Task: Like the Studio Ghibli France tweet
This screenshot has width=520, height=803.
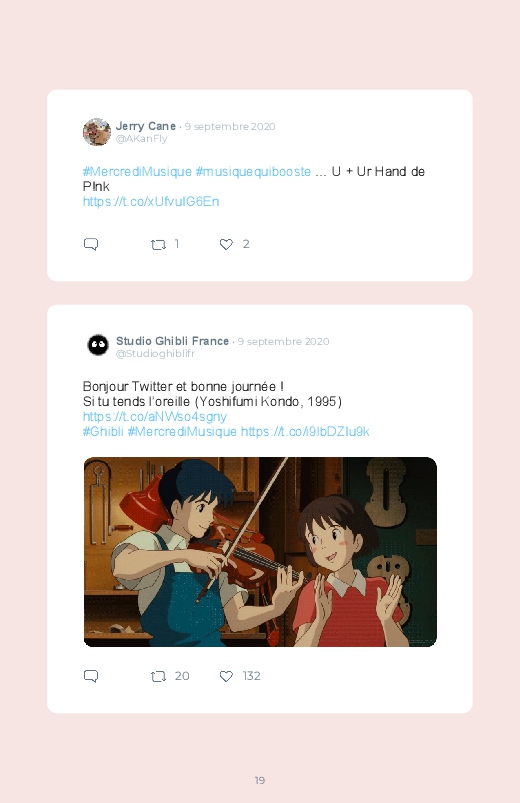Action: pos(226,676)
